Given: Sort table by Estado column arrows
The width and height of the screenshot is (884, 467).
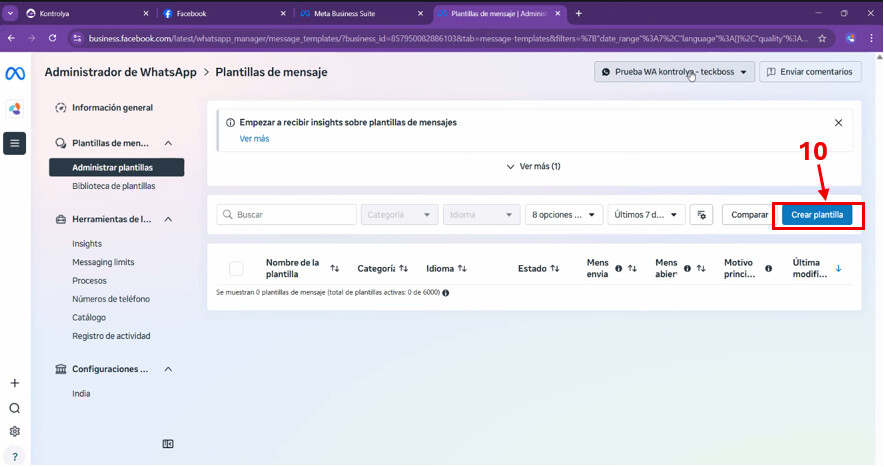Looking at the screenshot, I should 554,268.
